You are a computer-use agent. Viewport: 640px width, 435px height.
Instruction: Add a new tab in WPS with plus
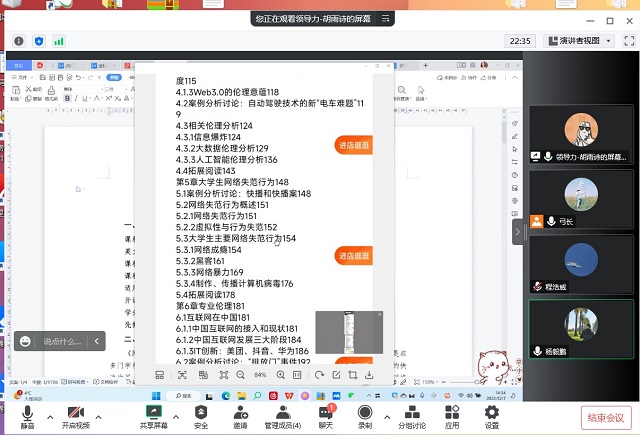pyautogui.click(x=425, y=65)
